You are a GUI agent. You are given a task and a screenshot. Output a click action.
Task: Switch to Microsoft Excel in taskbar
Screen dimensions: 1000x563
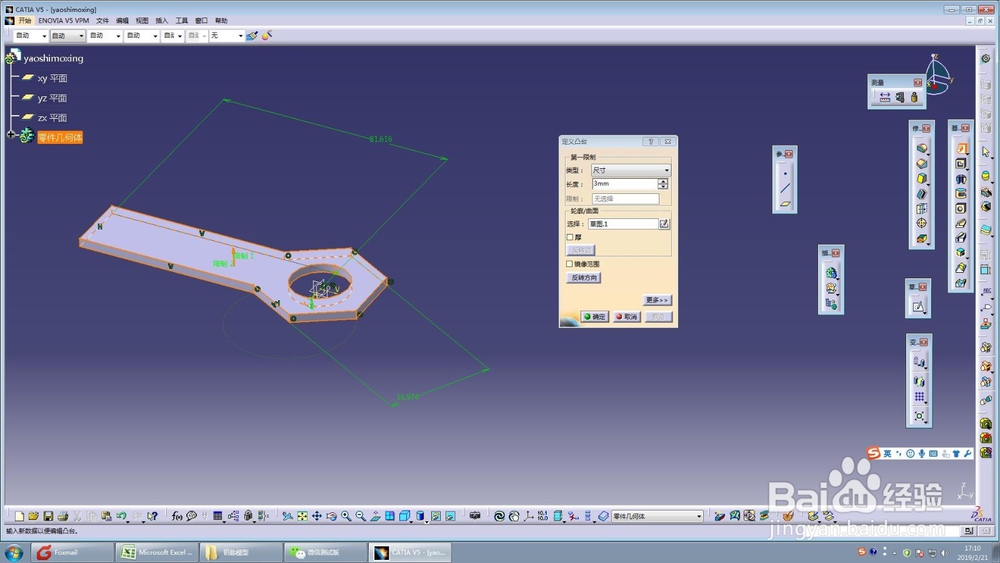point(157,552)
